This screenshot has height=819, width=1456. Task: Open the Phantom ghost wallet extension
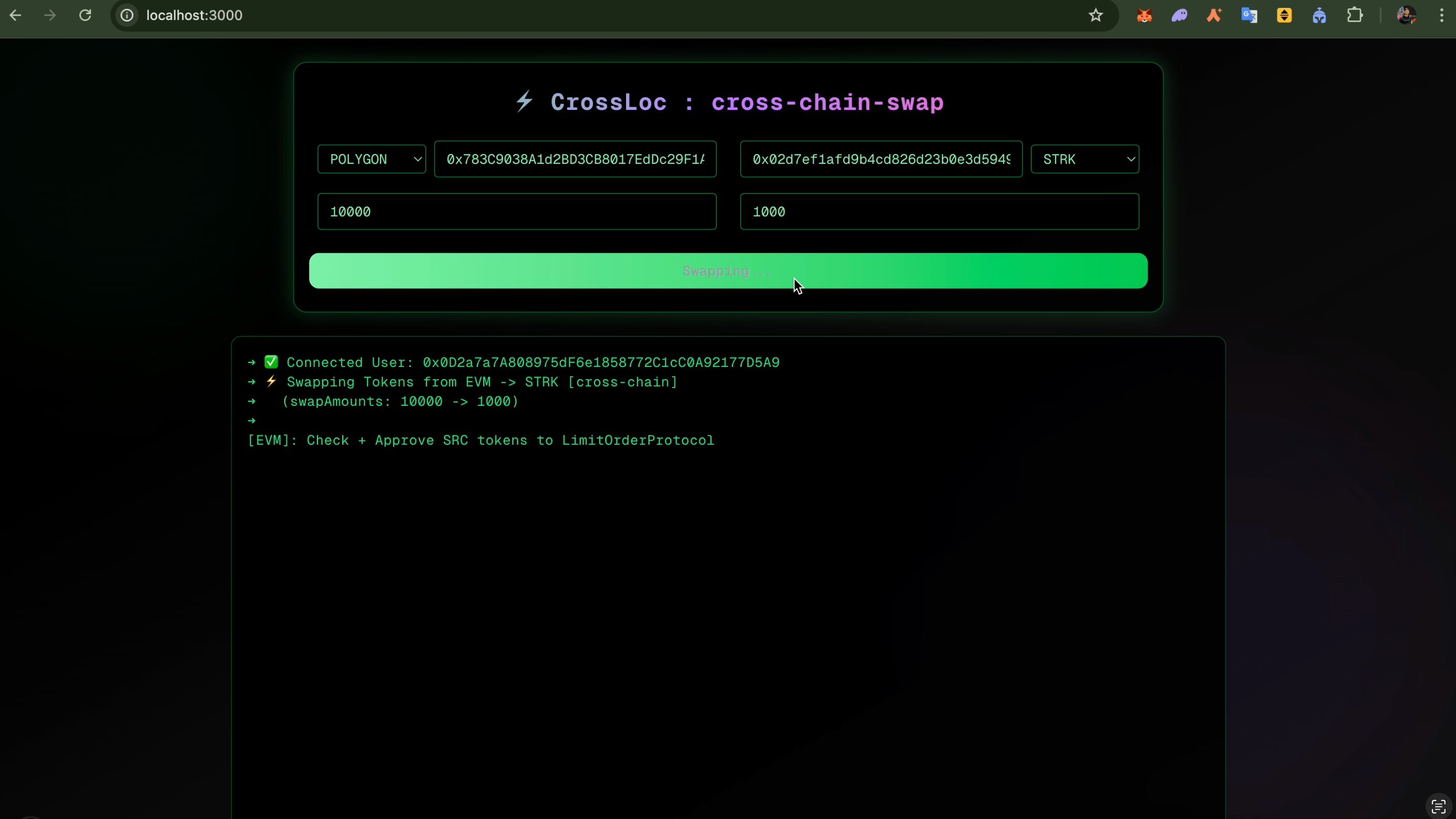click(1179, 15)
